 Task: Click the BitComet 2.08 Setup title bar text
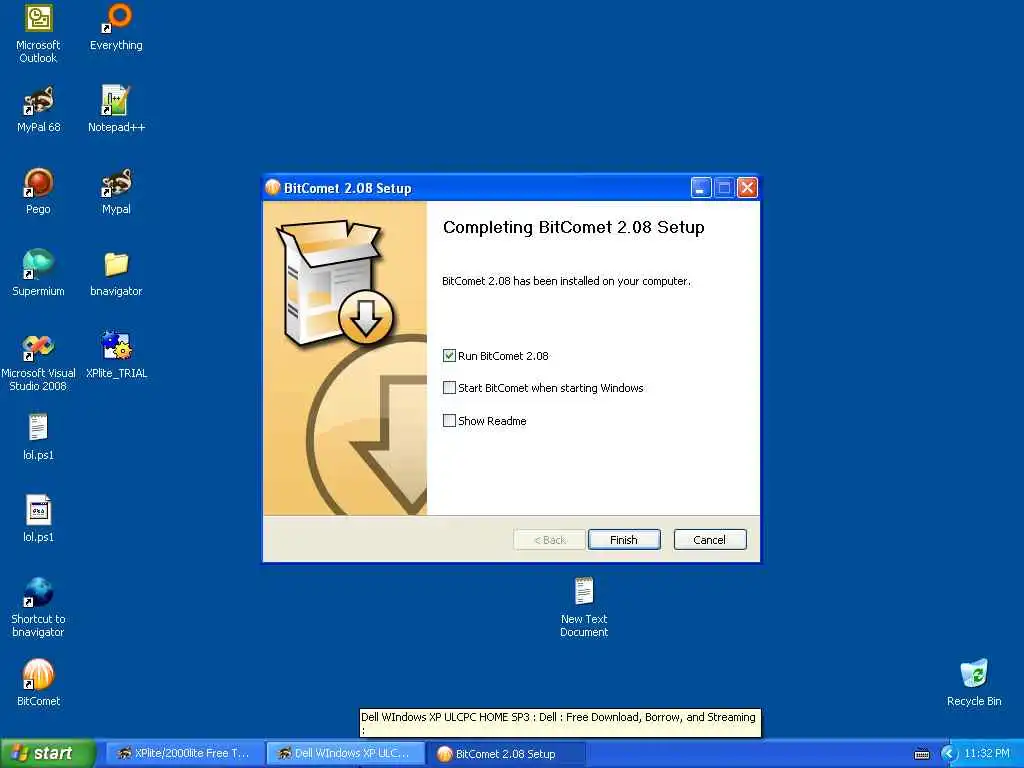[347, 188]
